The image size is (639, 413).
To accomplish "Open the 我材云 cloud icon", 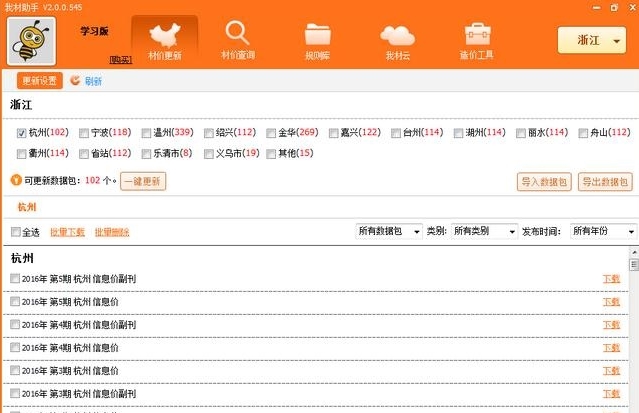I will point(397,41).
